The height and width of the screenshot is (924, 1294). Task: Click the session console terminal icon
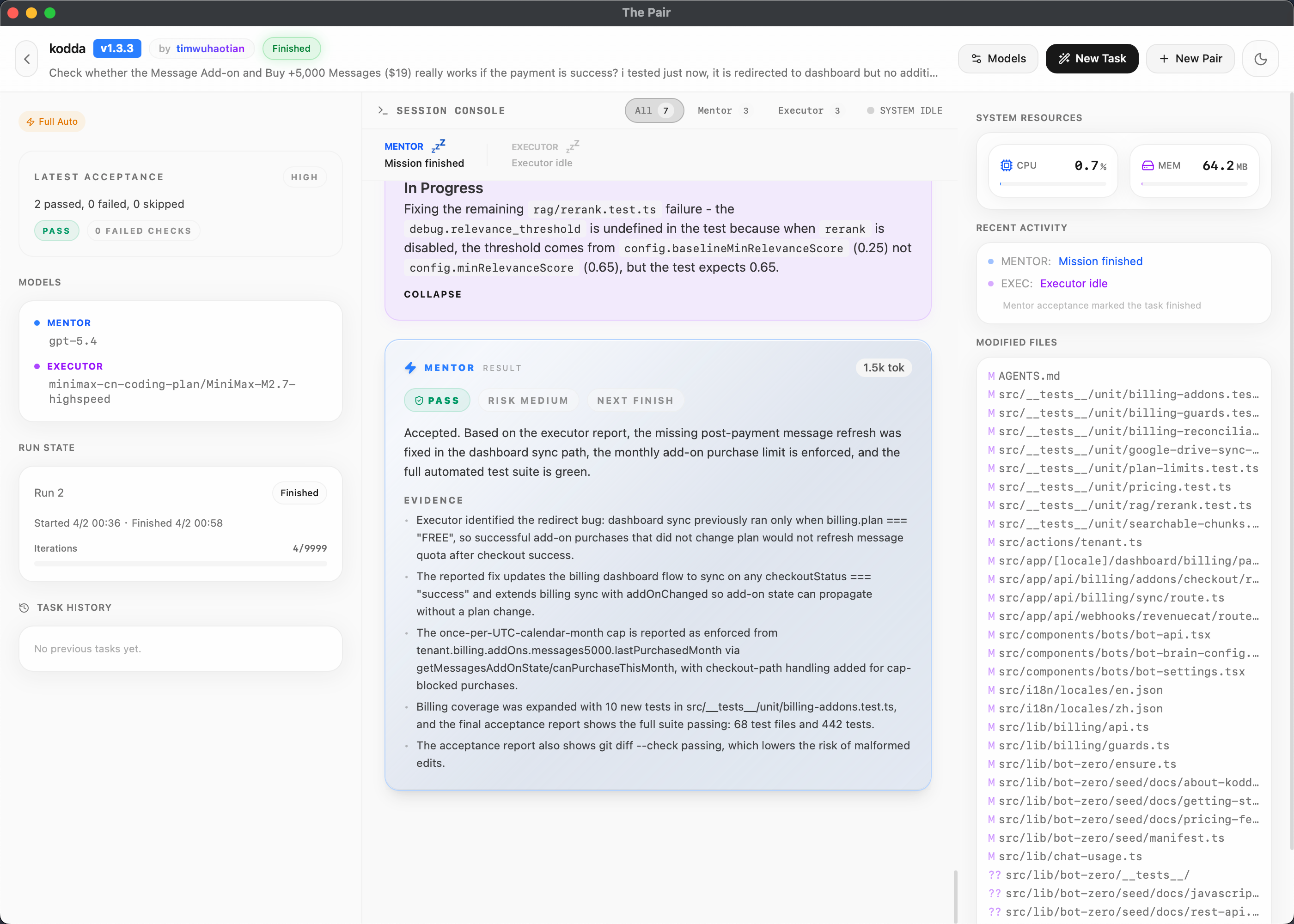[x=383, y=110]
